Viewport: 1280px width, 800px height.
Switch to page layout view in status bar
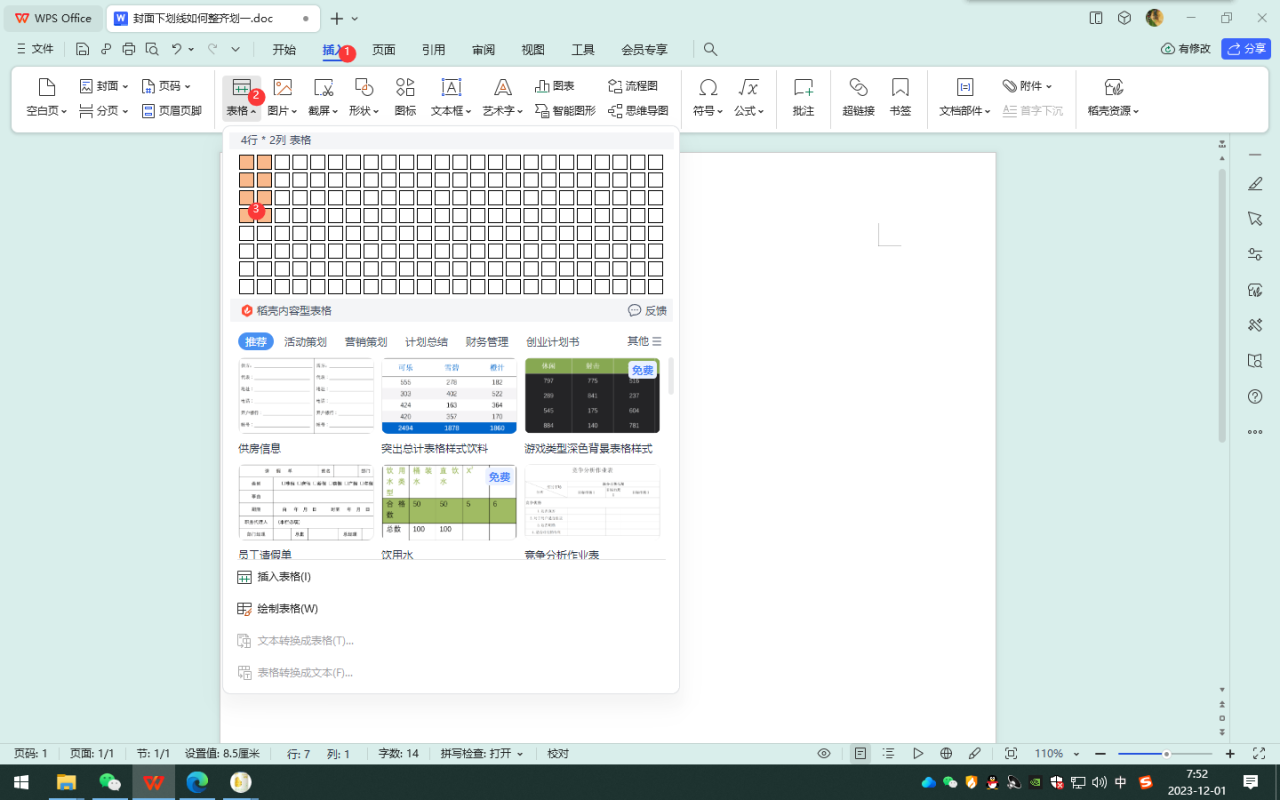coord(860,753)
